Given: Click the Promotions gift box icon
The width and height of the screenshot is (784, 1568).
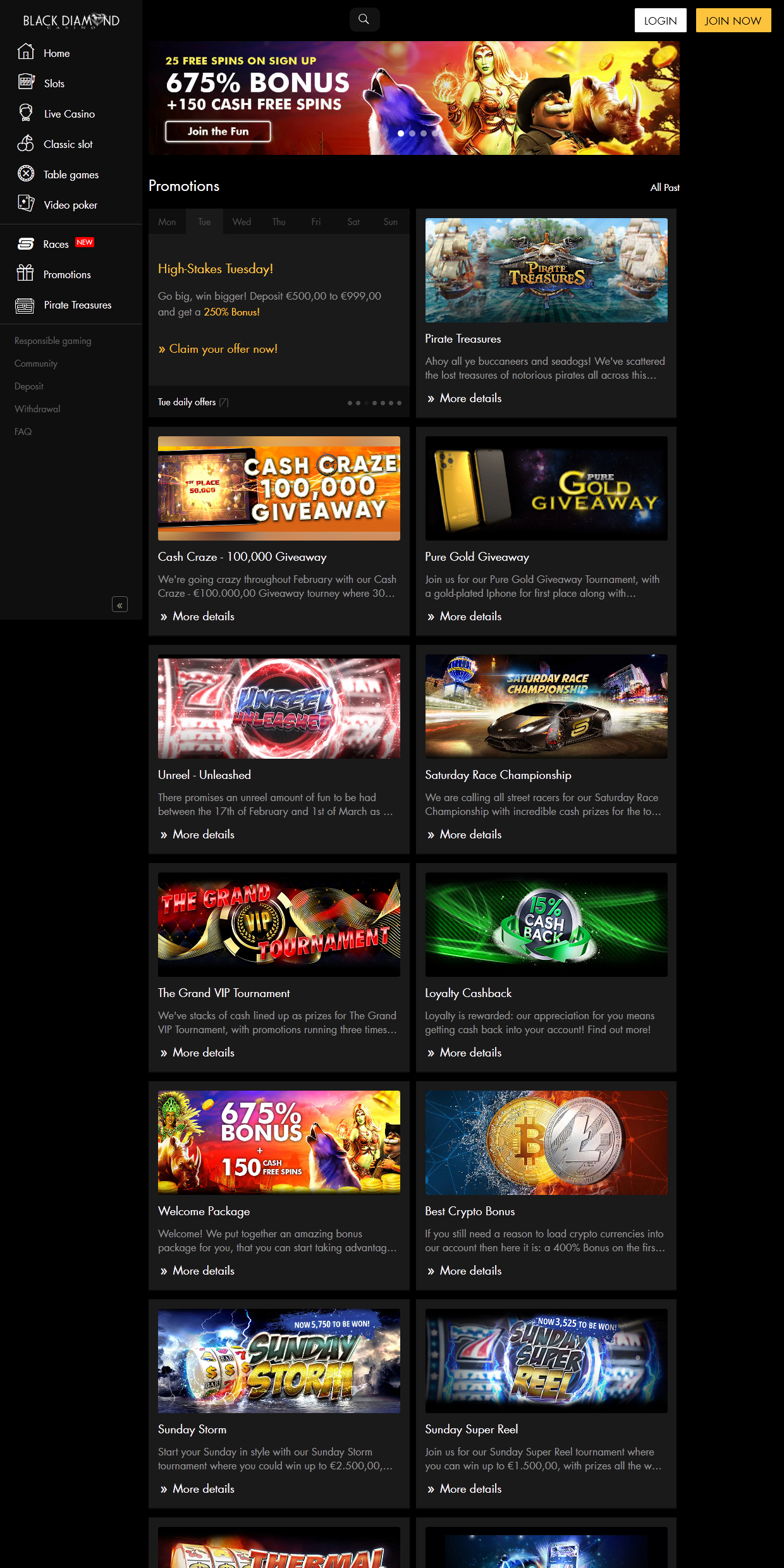Looking at the screenshot, I should (25, 274).
